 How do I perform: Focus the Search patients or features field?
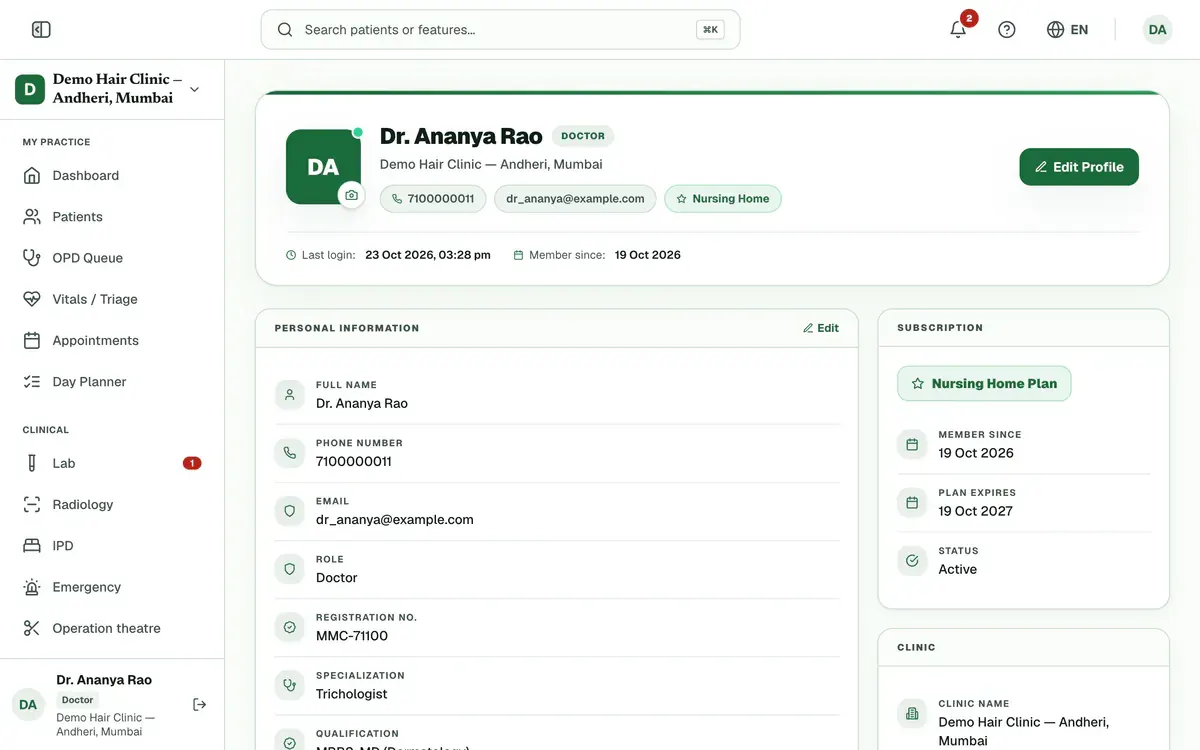coord(500,30)
